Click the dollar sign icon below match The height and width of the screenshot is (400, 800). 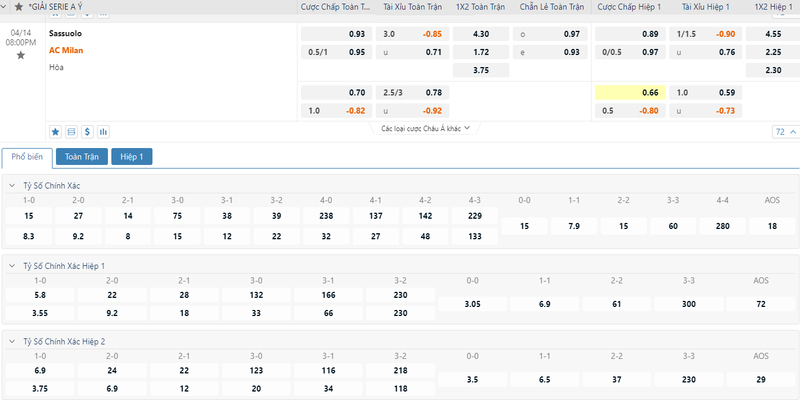coord(87,132)
